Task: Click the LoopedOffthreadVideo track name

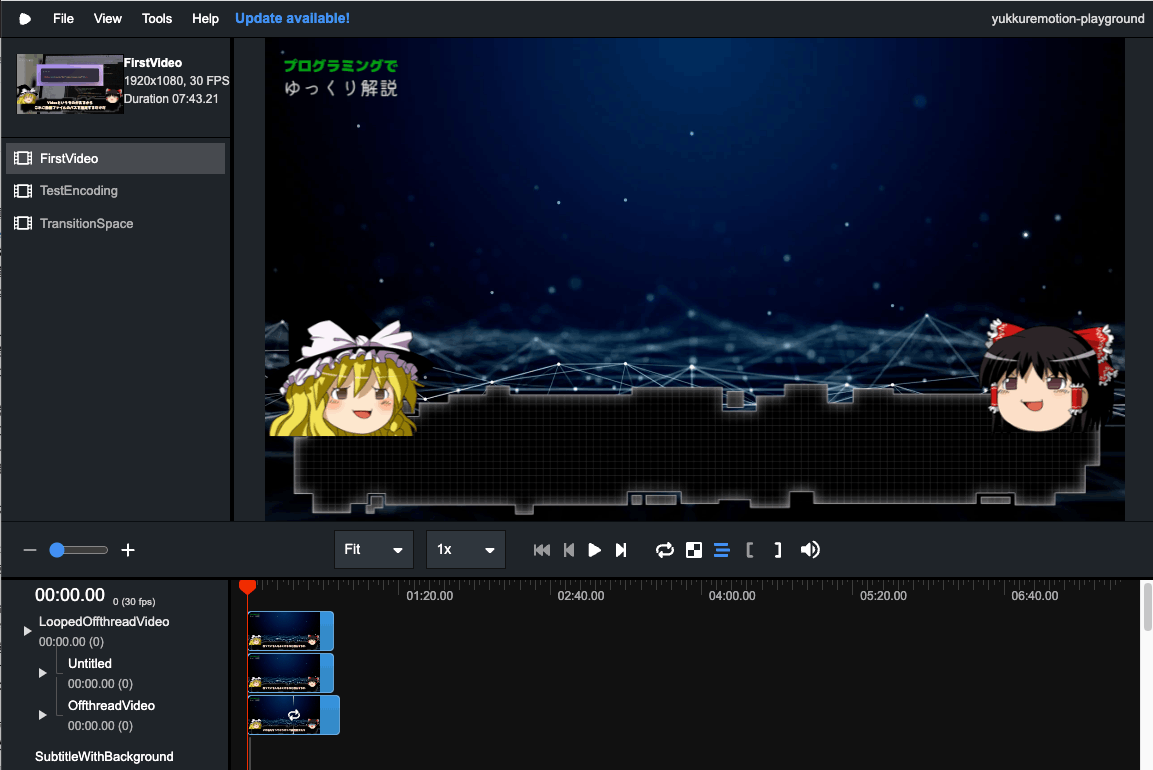Action: (104, 621)
